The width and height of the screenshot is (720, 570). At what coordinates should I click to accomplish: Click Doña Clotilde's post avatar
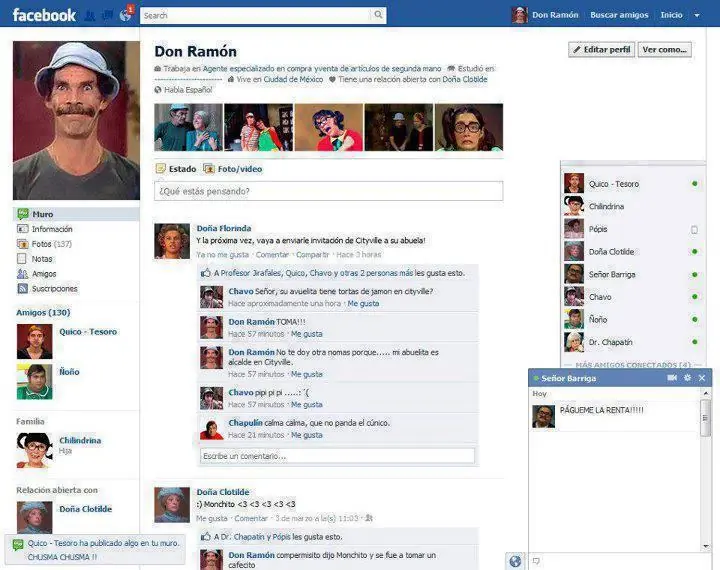point(172,505)
